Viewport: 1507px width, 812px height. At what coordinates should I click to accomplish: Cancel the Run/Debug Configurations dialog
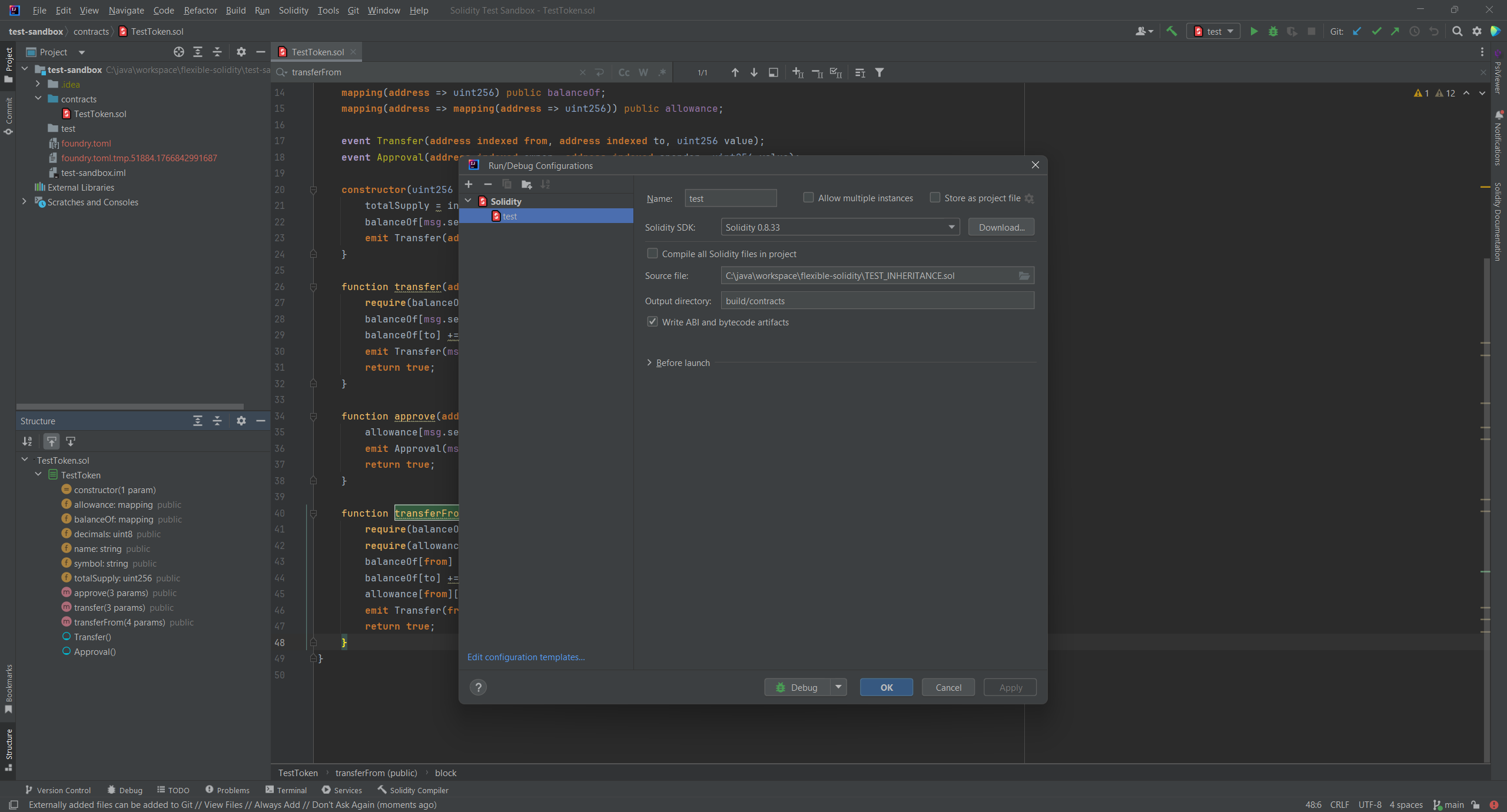948,687
